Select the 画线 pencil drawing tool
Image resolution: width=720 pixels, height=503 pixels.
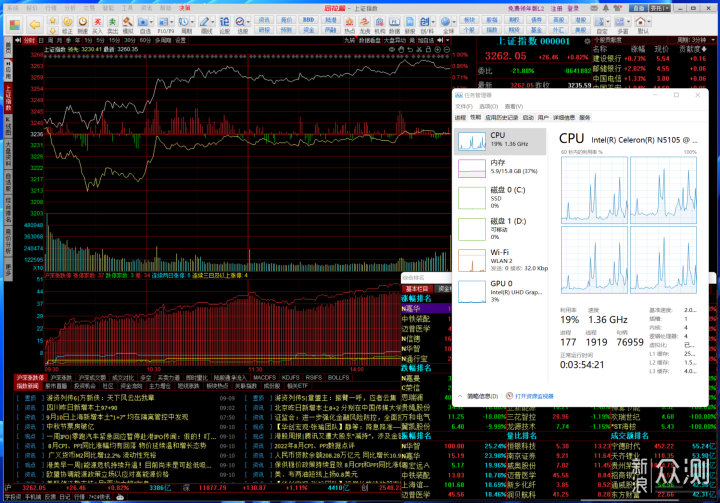pos(204,22)
